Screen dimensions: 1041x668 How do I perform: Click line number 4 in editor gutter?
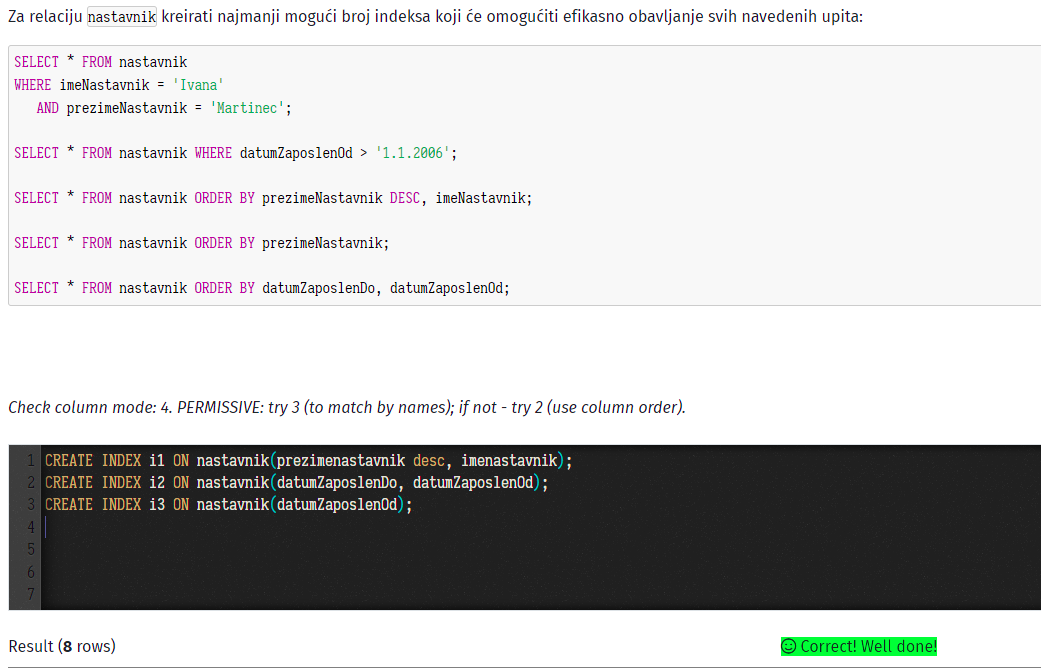(31, 527)
